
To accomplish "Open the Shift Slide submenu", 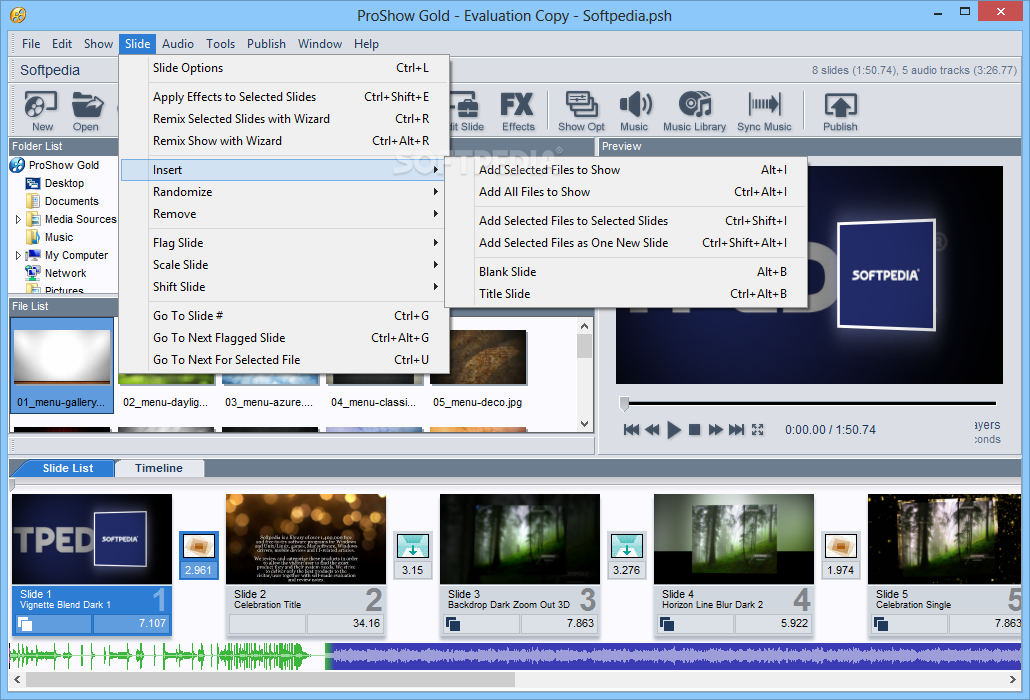I will [x=284, y=287].
